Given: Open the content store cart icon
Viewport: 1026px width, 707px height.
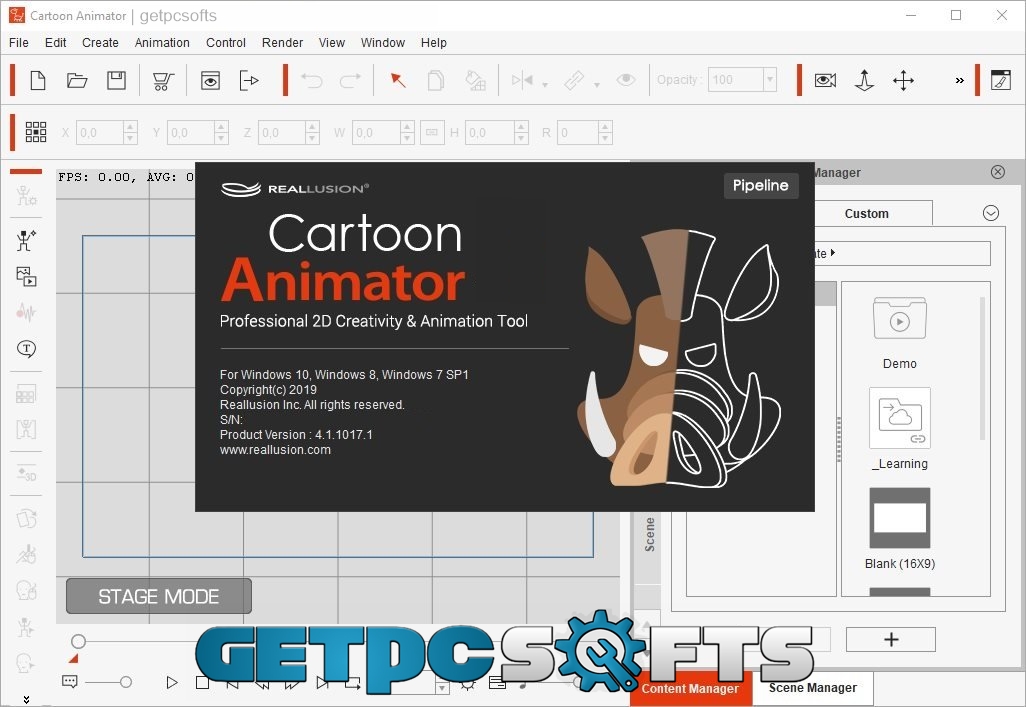Looking at the screenshot, I should click(x=163, y=81).
